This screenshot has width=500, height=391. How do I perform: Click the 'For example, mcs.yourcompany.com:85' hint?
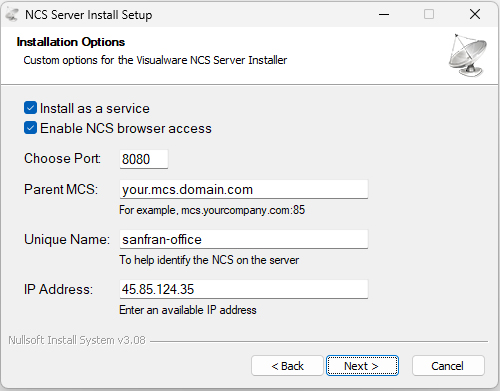tap(212, 210)
